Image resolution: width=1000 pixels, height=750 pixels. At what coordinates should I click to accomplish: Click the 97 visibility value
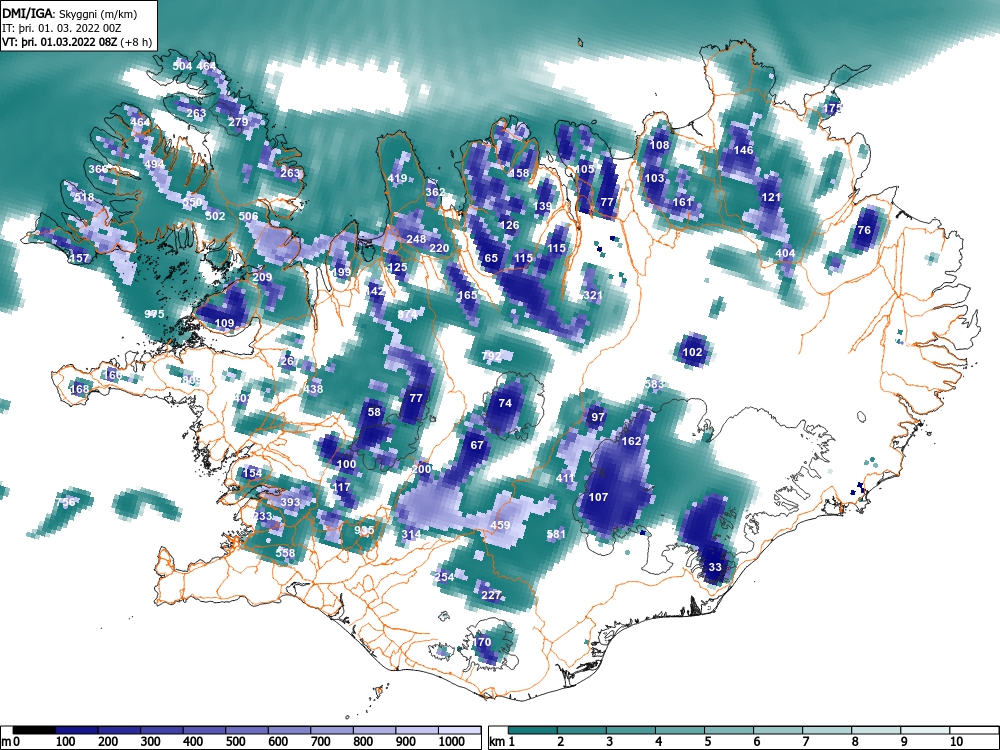pyautogui.click(x=598, y=417)
